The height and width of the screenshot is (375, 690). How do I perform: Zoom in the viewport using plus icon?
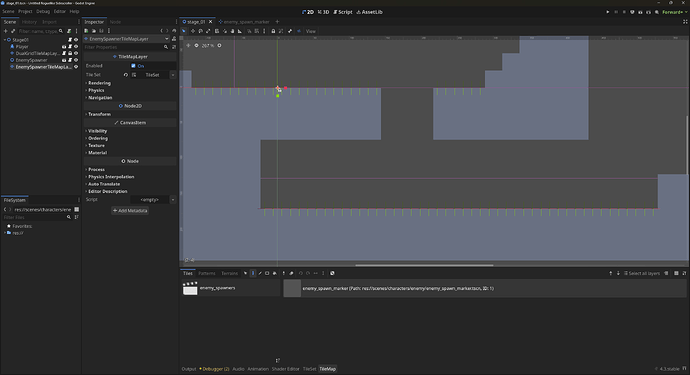tap(219, 45)
